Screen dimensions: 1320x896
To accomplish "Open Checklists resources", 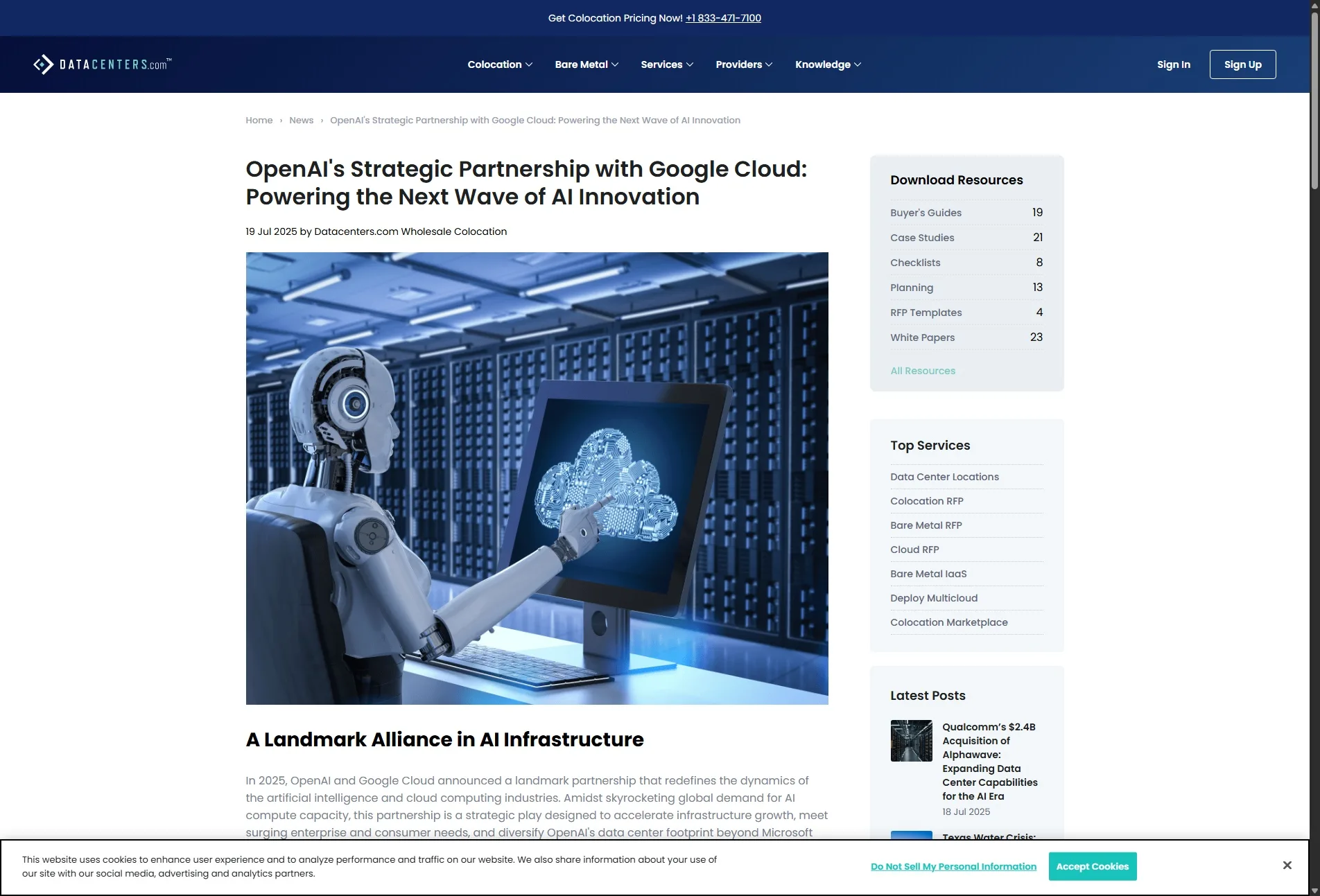I will (915, 263).
